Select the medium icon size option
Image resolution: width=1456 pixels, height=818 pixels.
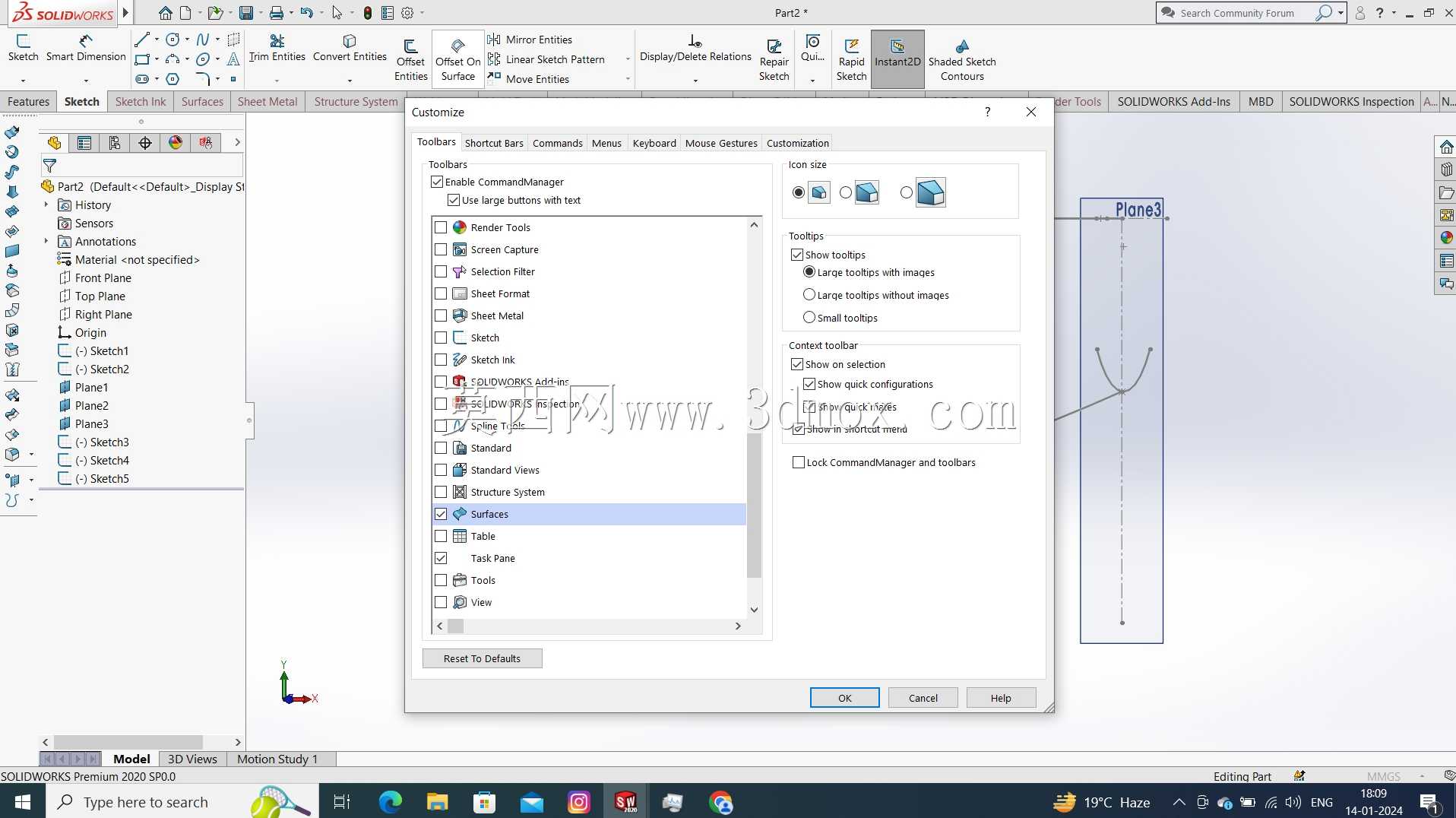(x=846, y=193)
